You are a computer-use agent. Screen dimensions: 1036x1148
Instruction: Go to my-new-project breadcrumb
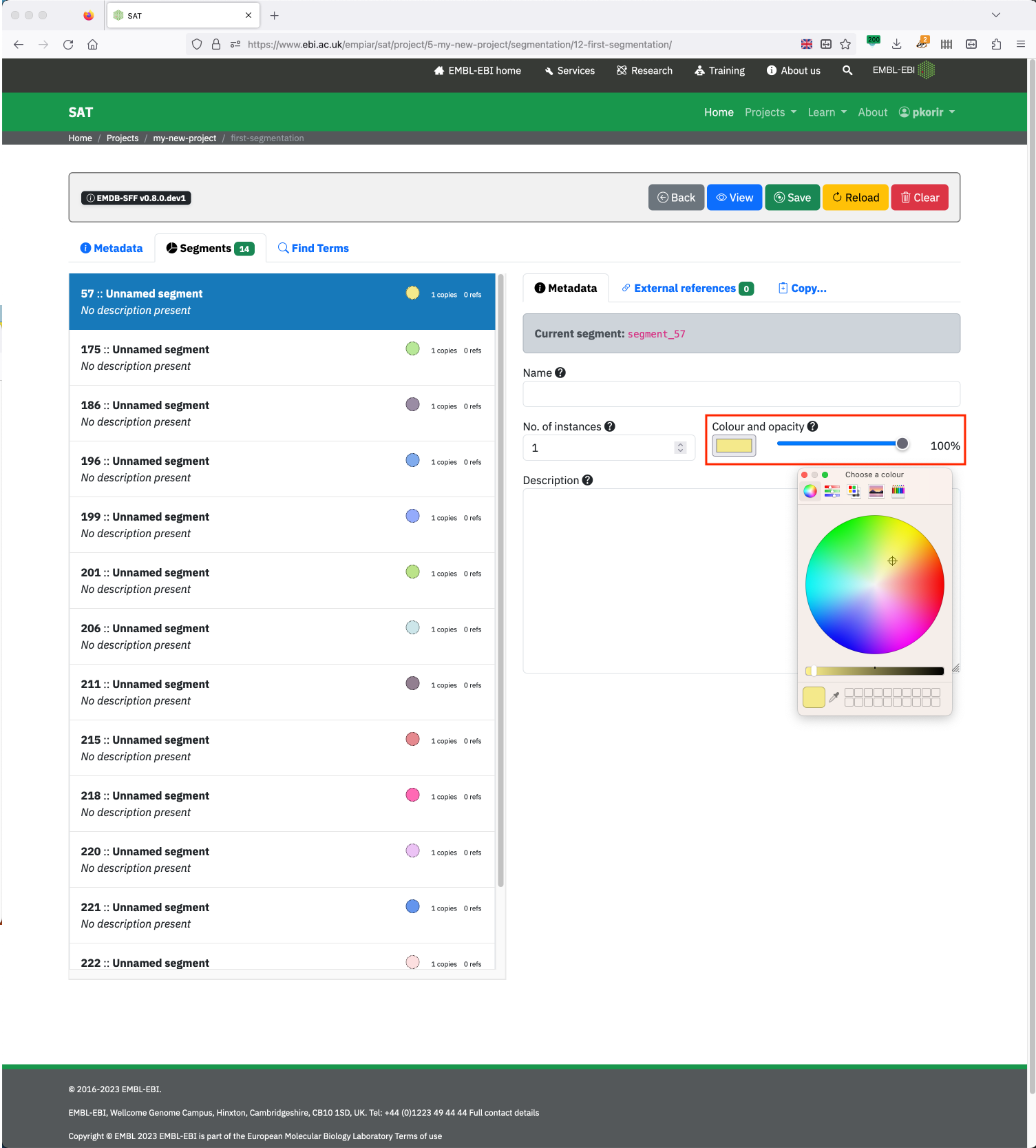[x=184, y=138]
